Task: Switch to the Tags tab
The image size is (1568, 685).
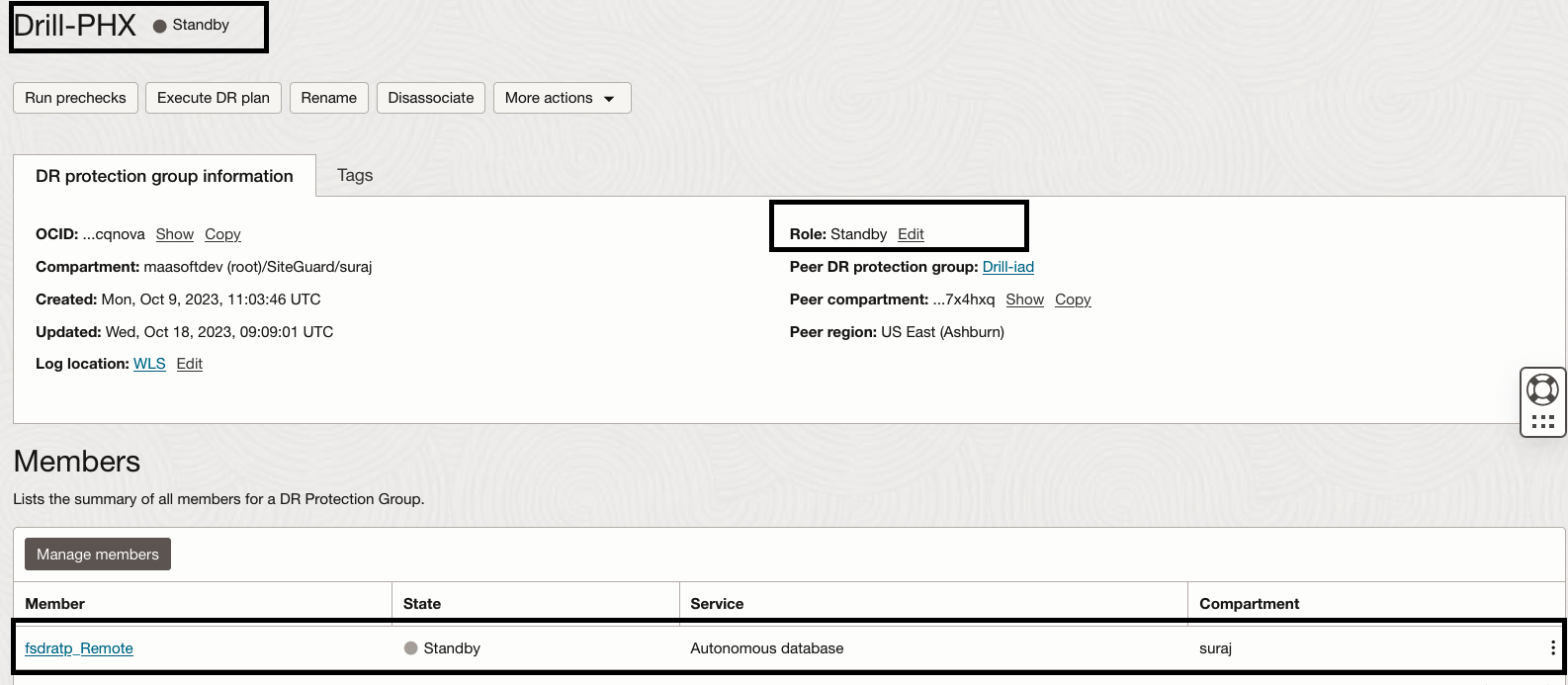Action: click(355, 175)
